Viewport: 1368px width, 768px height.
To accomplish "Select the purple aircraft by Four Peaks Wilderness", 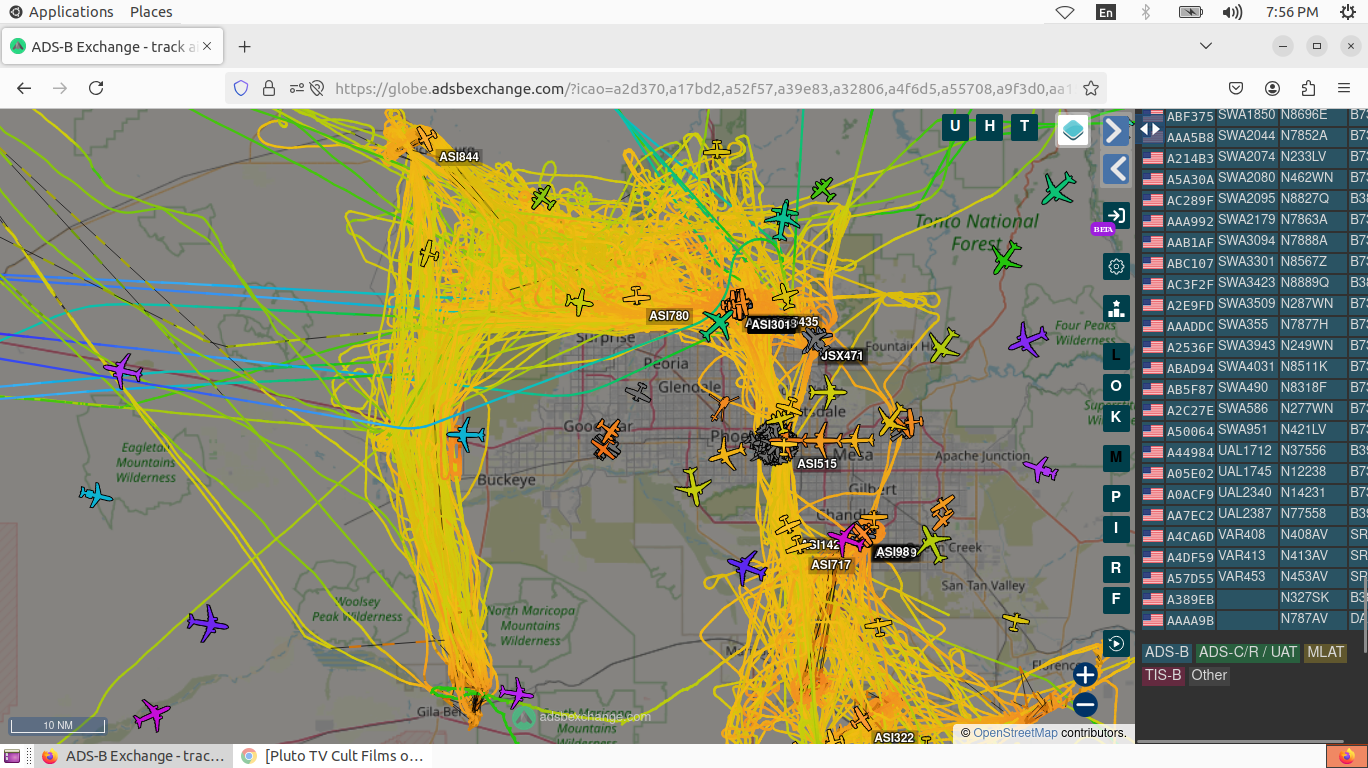I will pos(1027,339).
